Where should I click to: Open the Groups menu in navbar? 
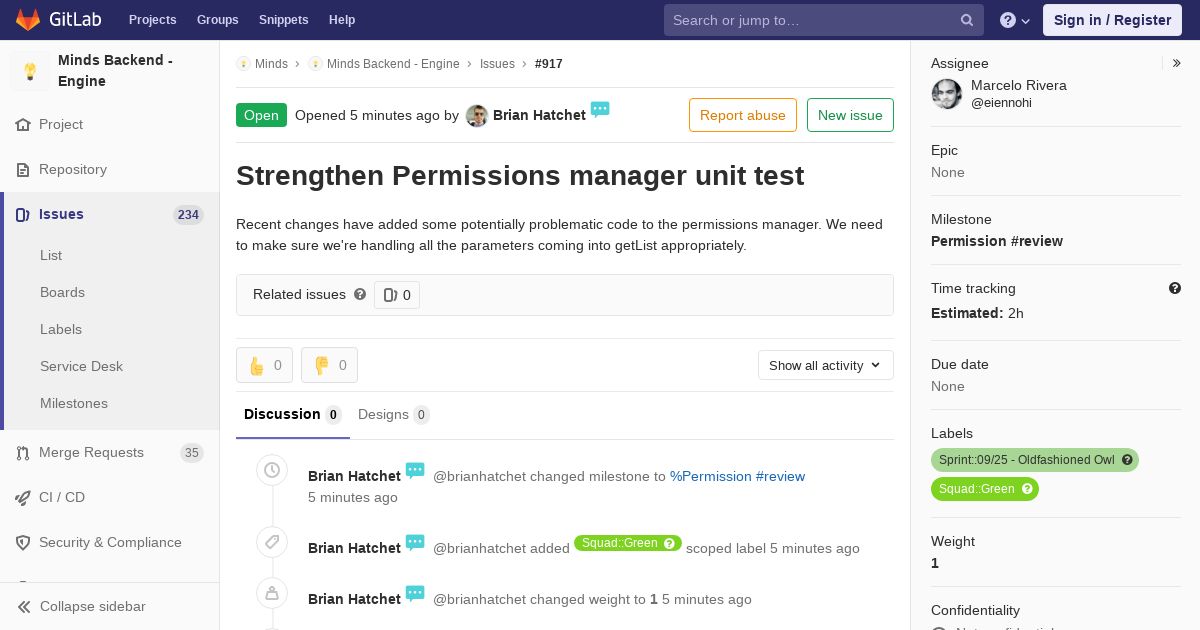coord(218,20)
